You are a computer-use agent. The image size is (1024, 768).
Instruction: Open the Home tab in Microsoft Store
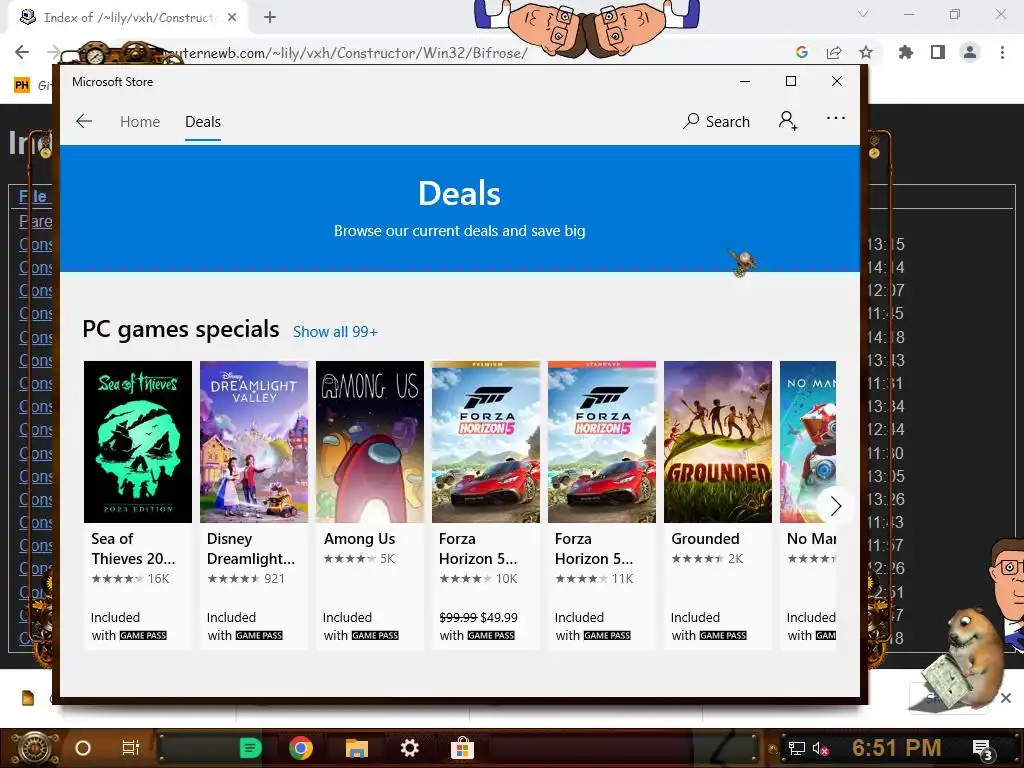pyautogui.click(x=140, y=122)
